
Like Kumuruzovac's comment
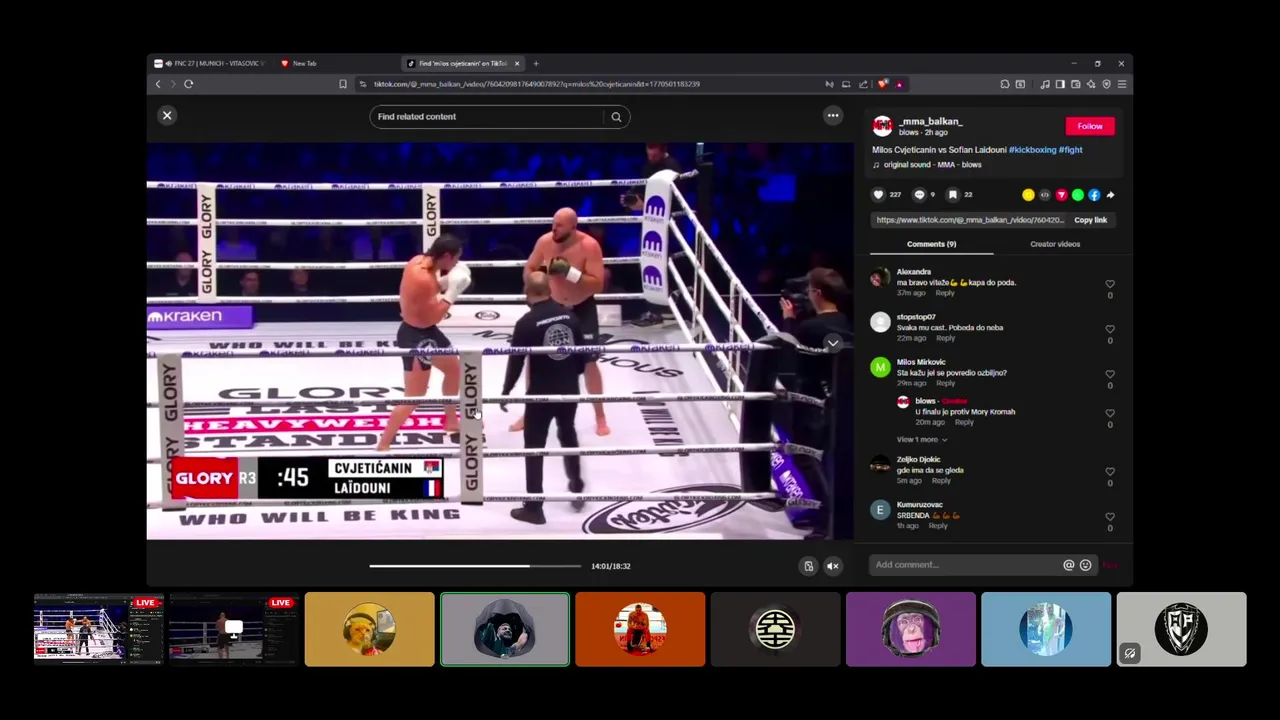pyautogui.click(x=1110, y=517)
